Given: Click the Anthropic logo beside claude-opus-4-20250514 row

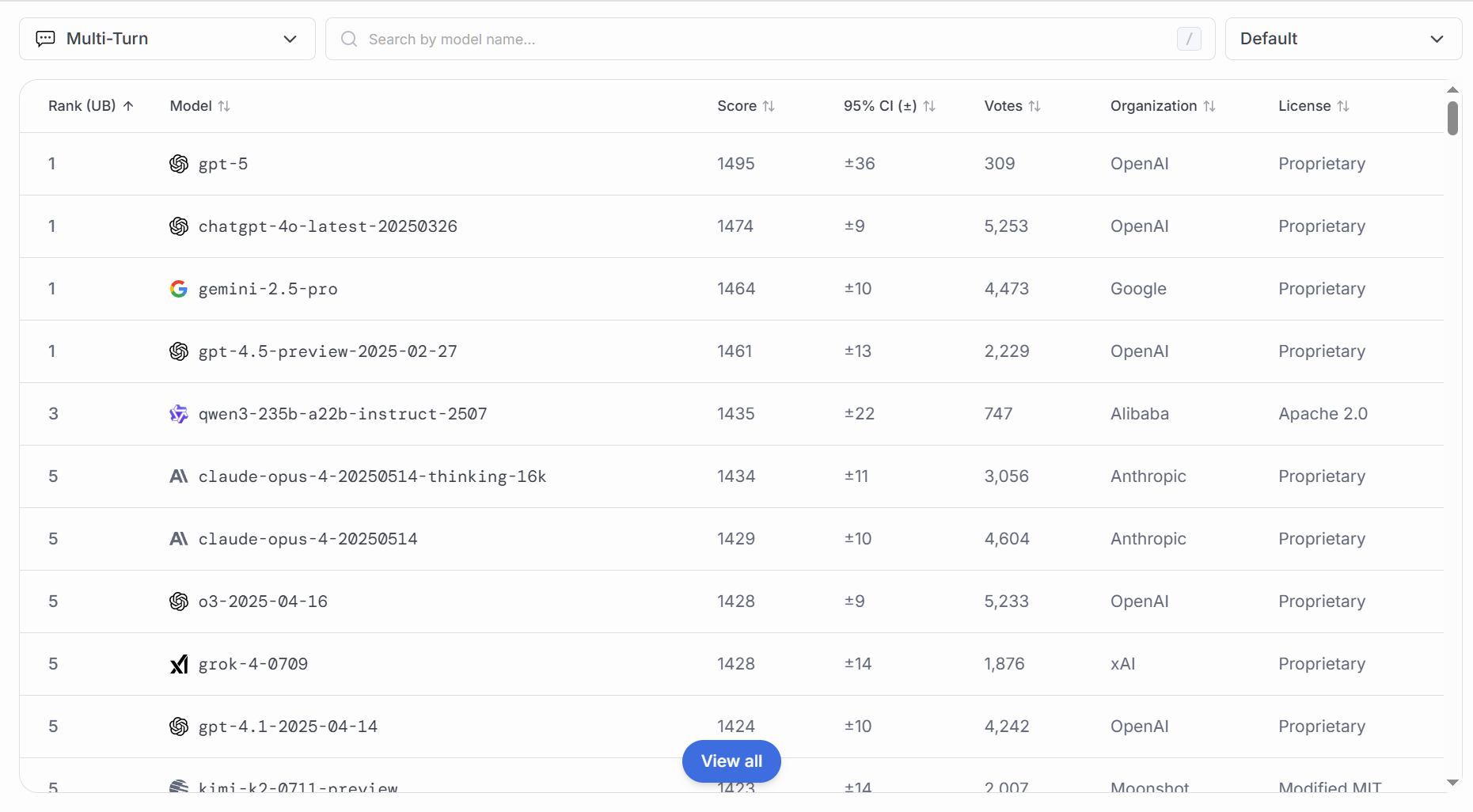Looking at the screenshot, I should coord(179,539).
